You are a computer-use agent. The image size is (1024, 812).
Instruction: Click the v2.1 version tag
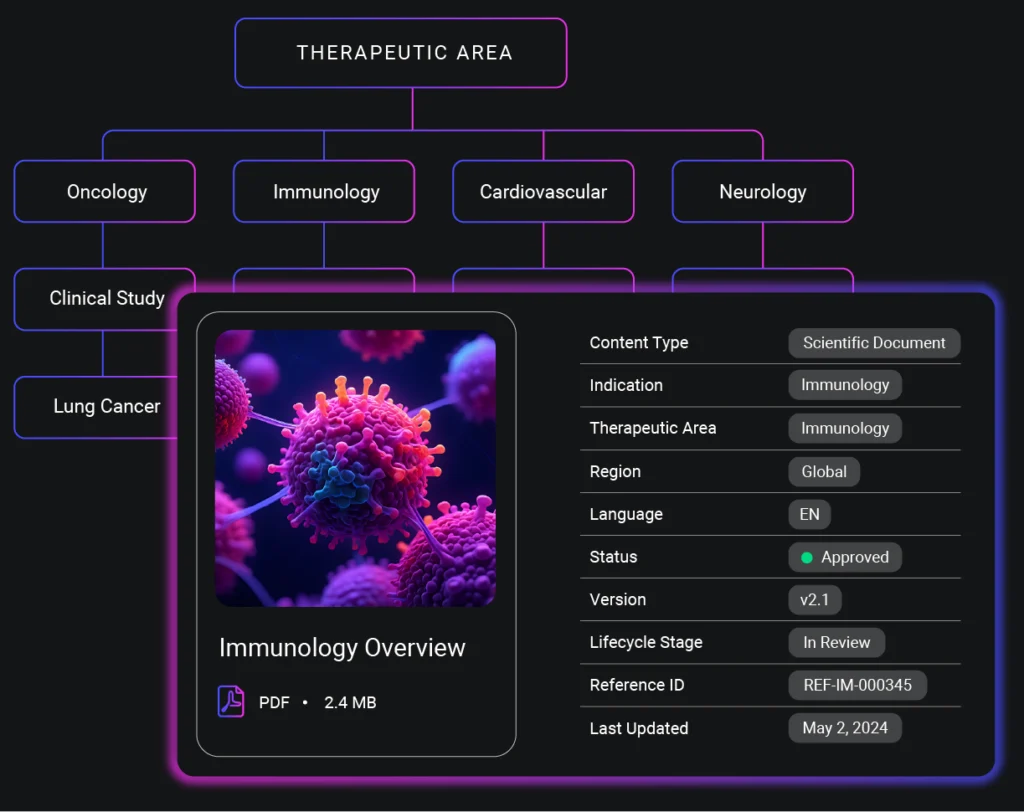point(814,600)
